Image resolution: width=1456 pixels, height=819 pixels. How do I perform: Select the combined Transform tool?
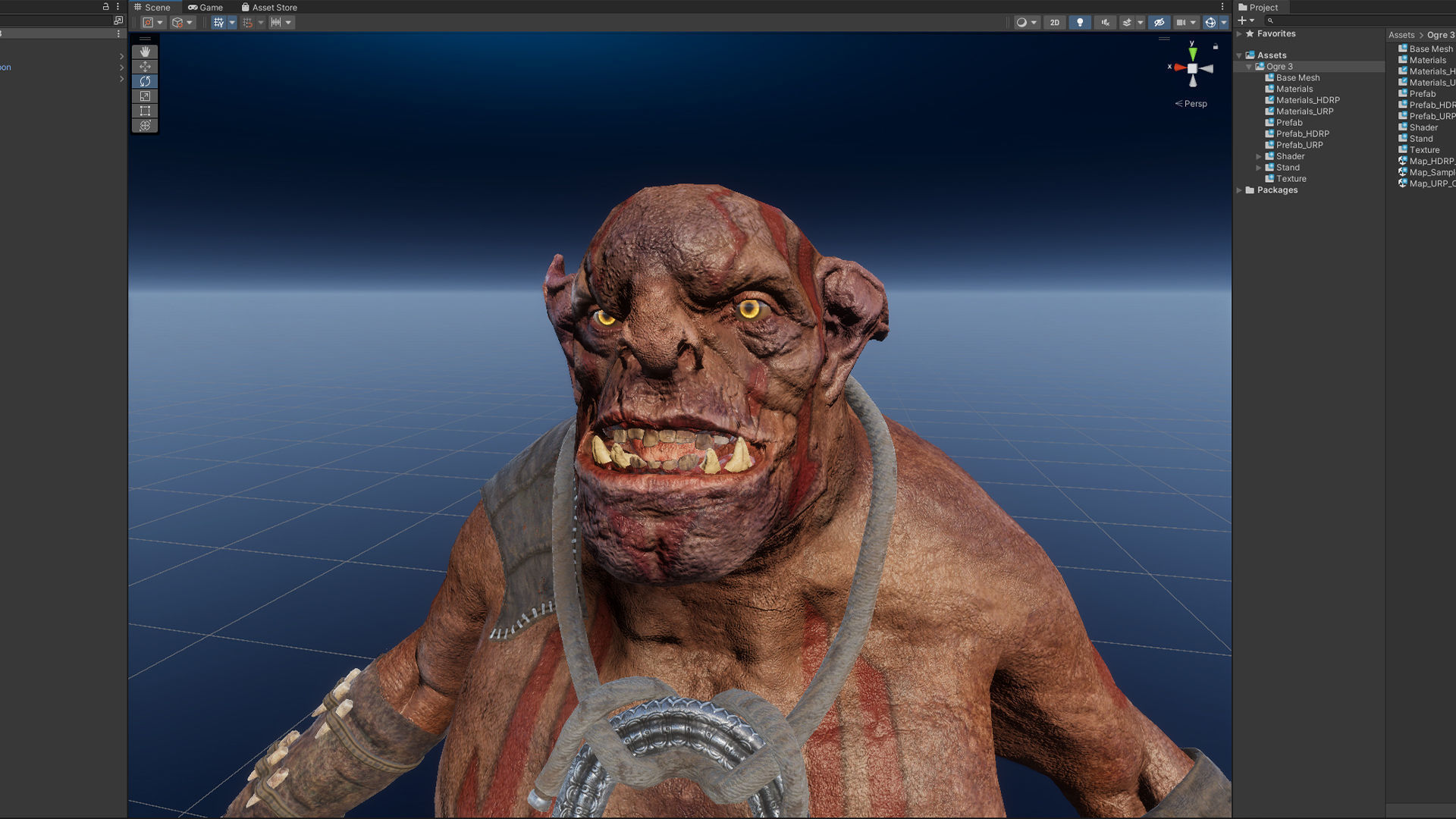(145, 126)
